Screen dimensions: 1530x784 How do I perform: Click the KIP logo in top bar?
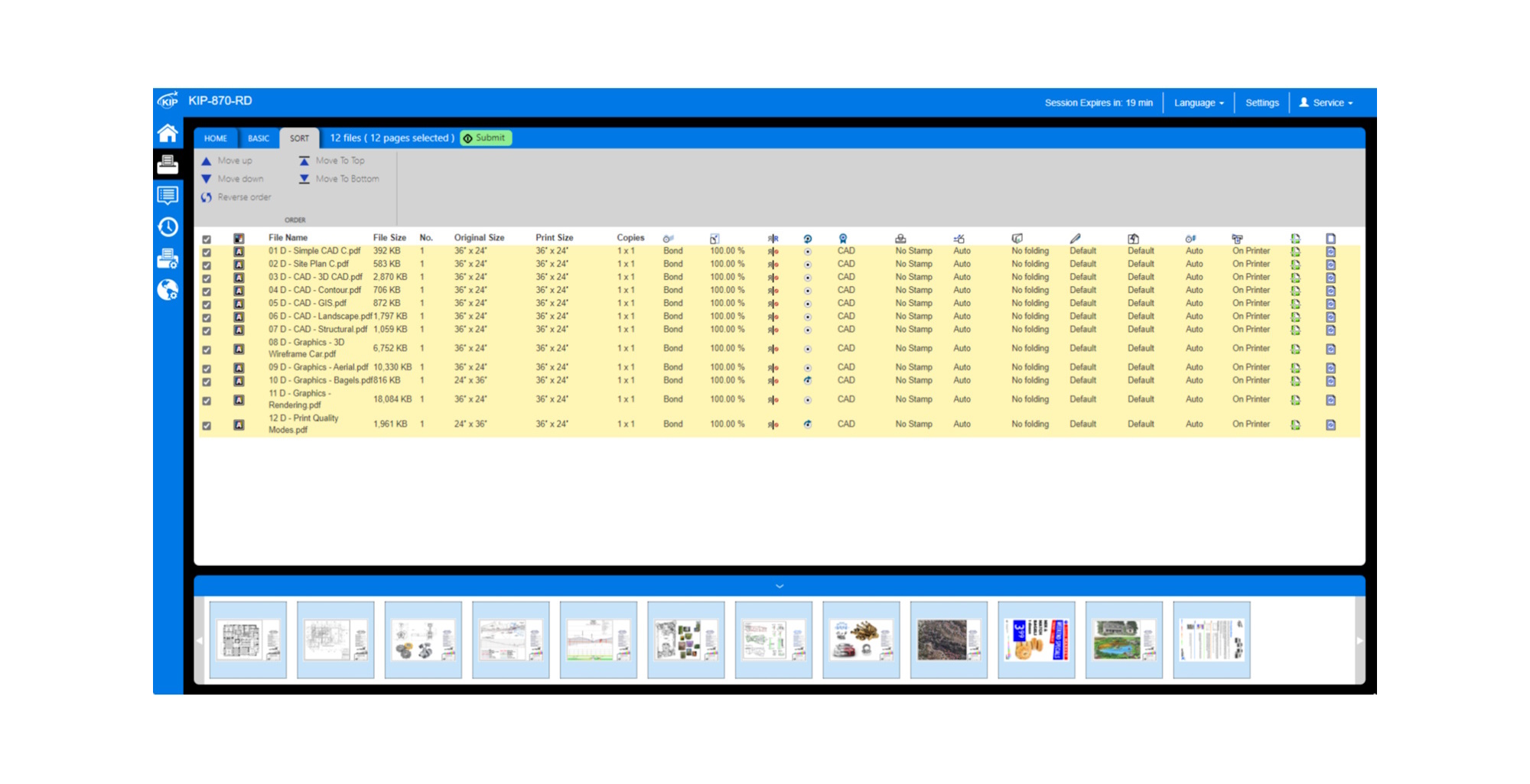pos(168,101)
